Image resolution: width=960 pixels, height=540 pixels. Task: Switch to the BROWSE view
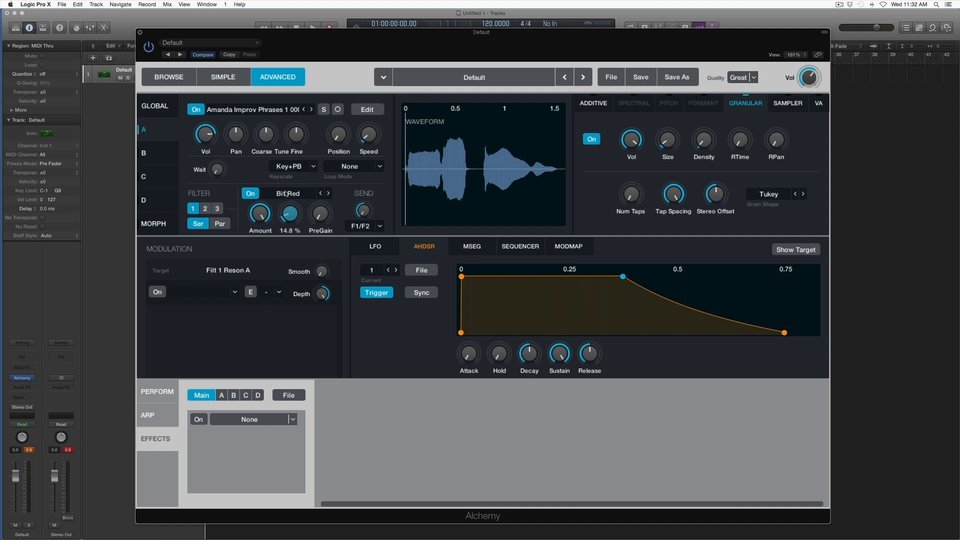click(169, 77)
